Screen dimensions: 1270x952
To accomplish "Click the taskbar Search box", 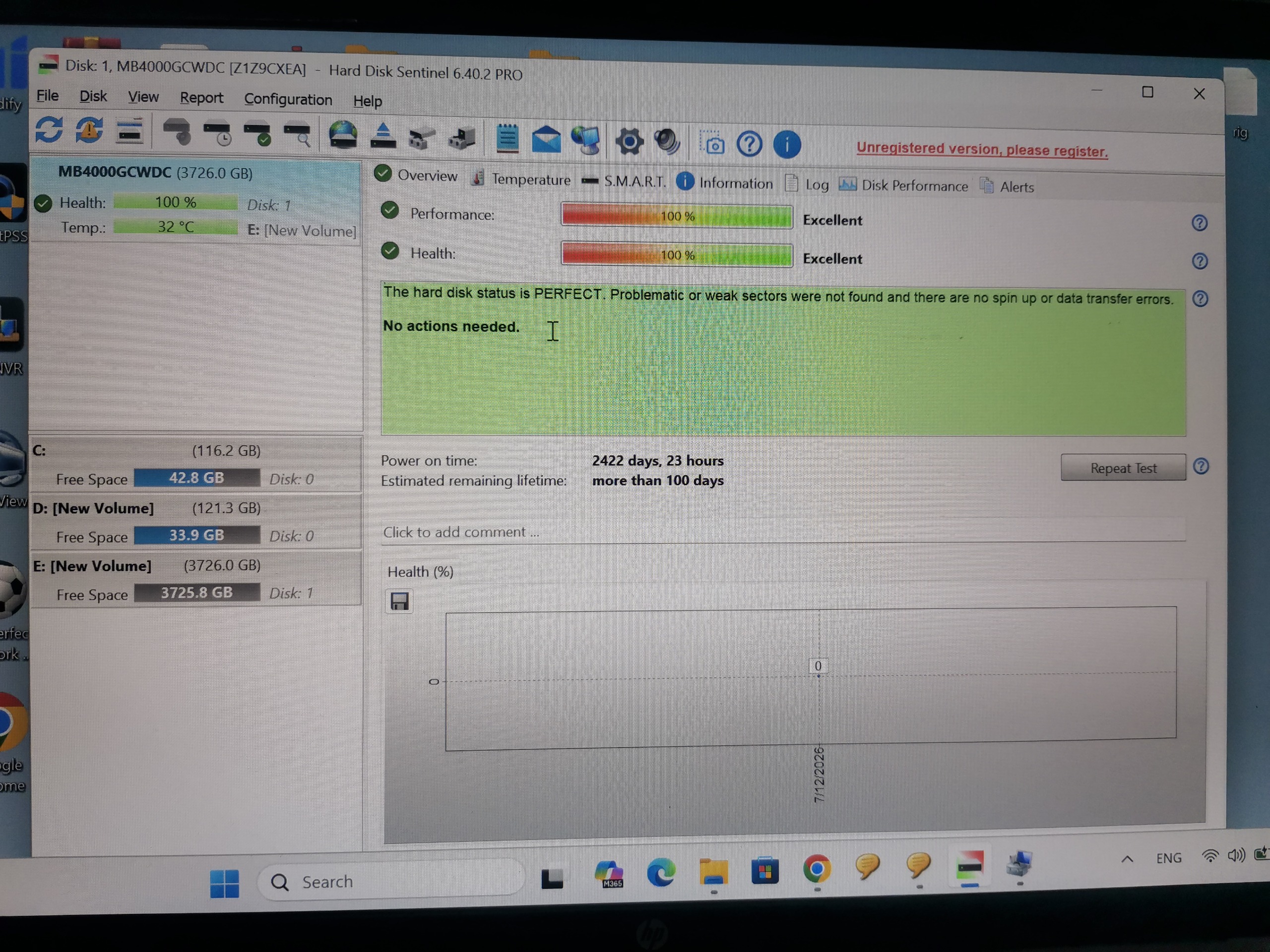I will tap(391, 882).
